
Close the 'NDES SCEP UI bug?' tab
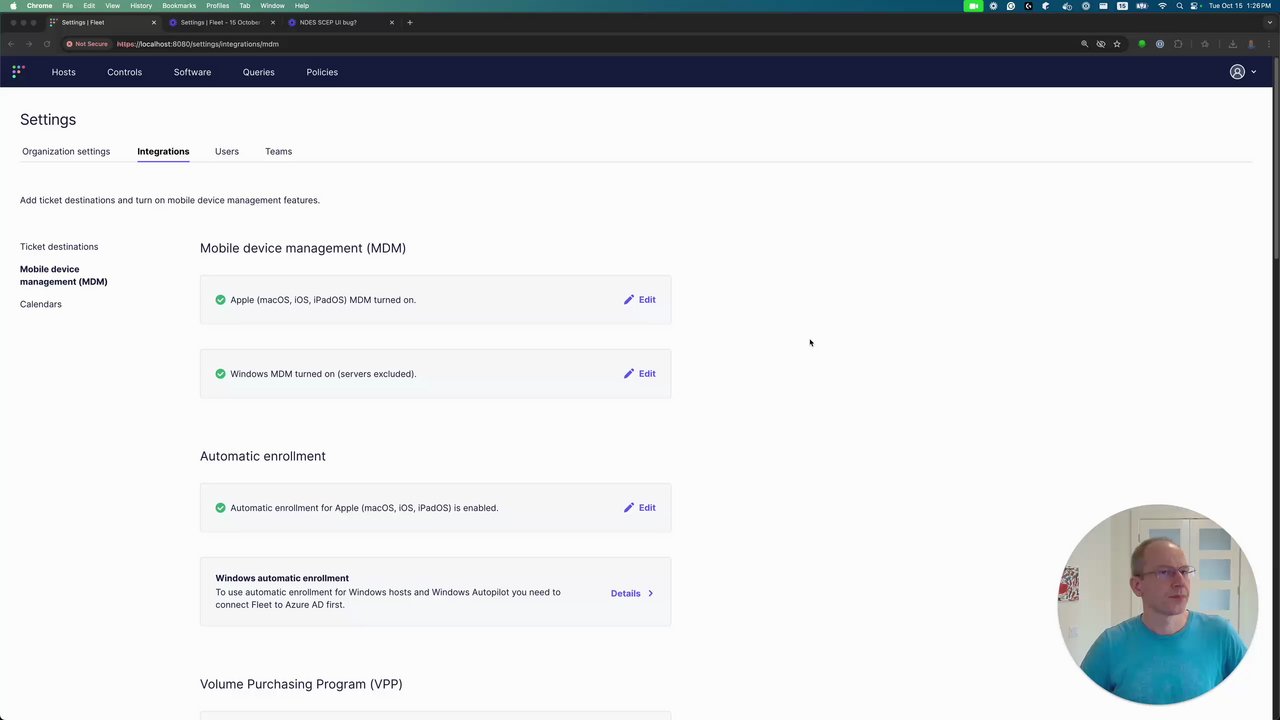pos(392,22)
